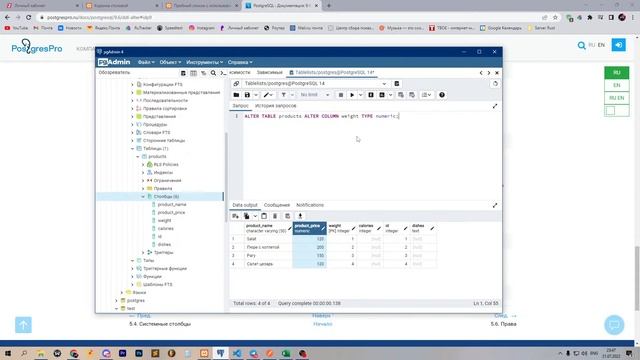Click Add row icon in Data output
This screenshot has width=640, height=360.
(236, 216)
